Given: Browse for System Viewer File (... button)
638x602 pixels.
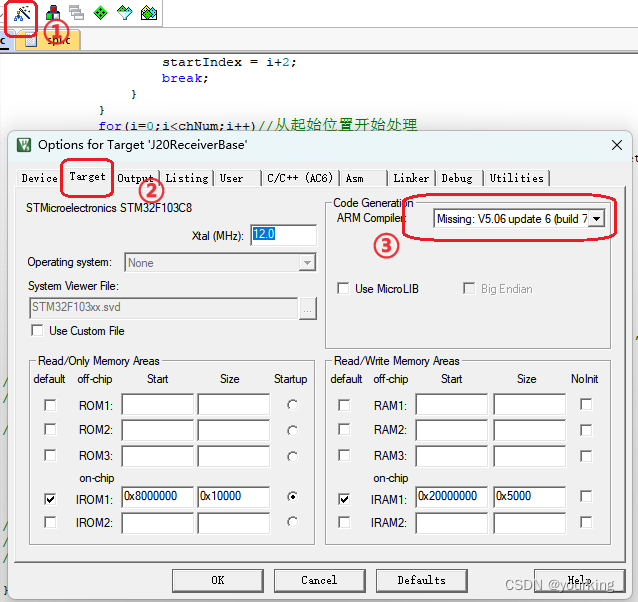Looking at the screenshot, I should pyautogui.click(x=308, y=309).
